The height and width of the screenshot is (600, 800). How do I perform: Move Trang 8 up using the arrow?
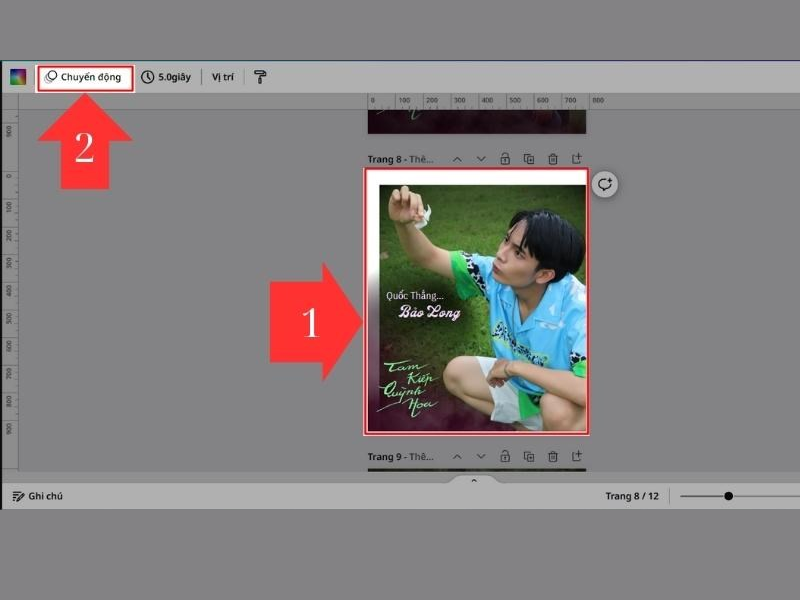pyautogui.click(x=456, y=159)
